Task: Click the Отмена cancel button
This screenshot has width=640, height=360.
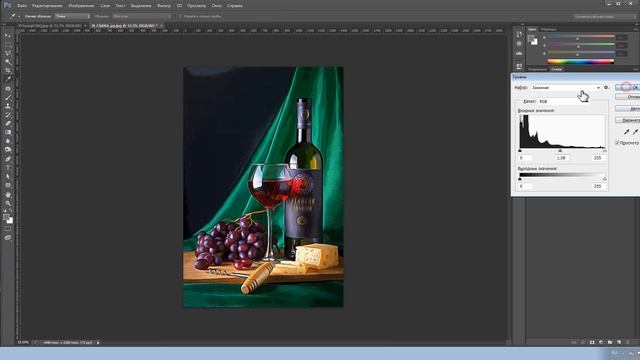Action: pos(628,97)
